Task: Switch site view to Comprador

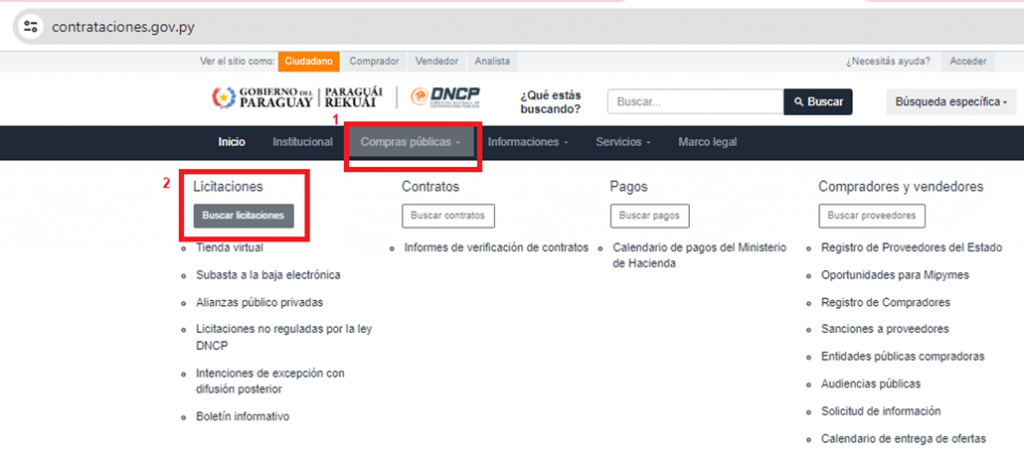Action: (x=374, y=61)
